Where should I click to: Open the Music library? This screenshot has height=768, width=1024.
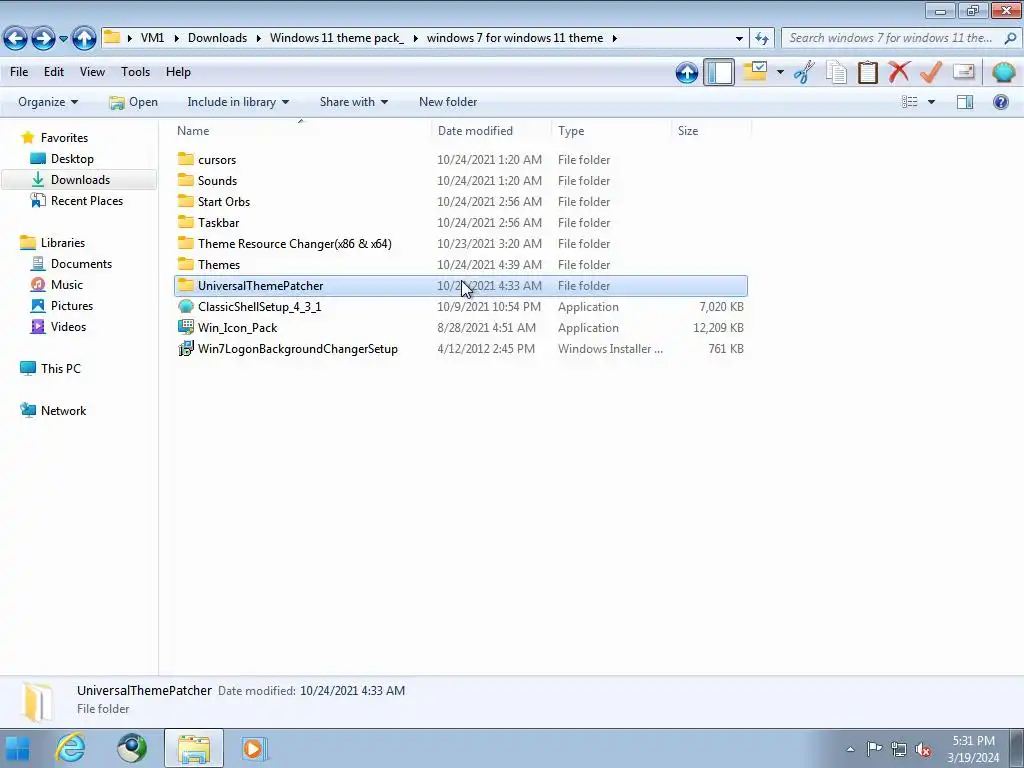67,285
